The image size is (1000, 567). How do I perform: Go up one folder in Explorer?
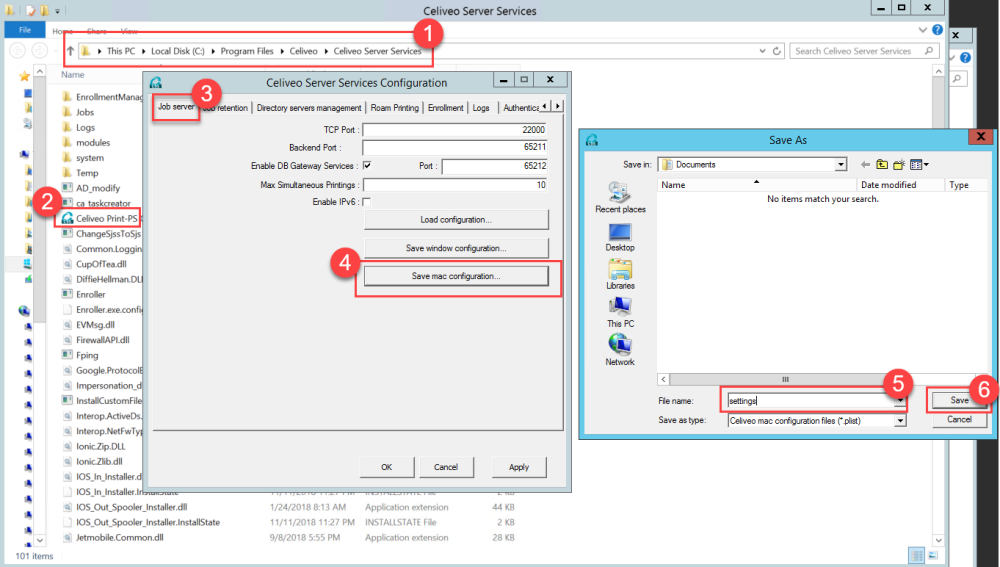(70, 51)
